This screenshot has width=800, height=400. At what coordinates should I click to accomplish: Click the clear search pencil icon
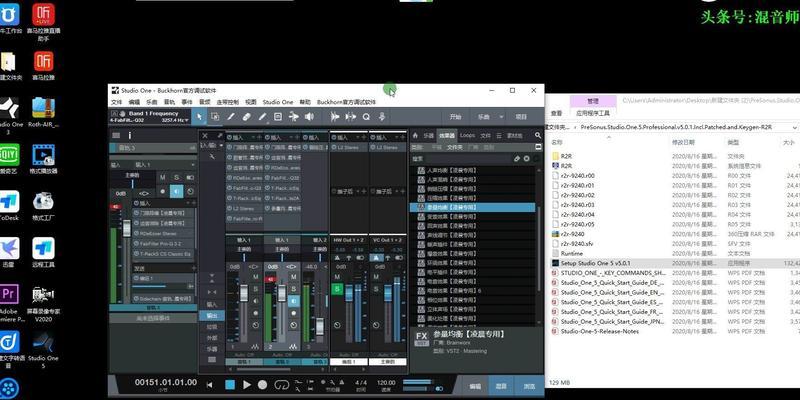click(x=516, y=159)
